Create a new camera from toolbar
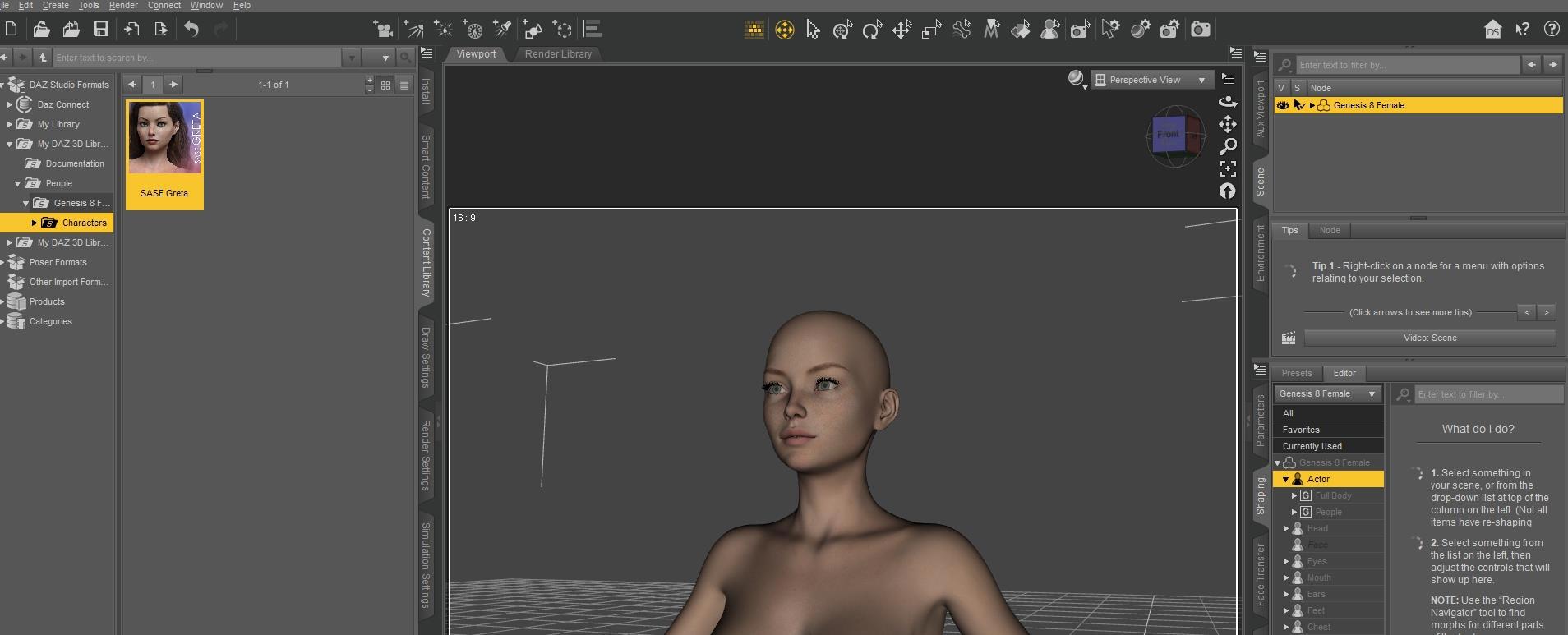 coord(383,30)
